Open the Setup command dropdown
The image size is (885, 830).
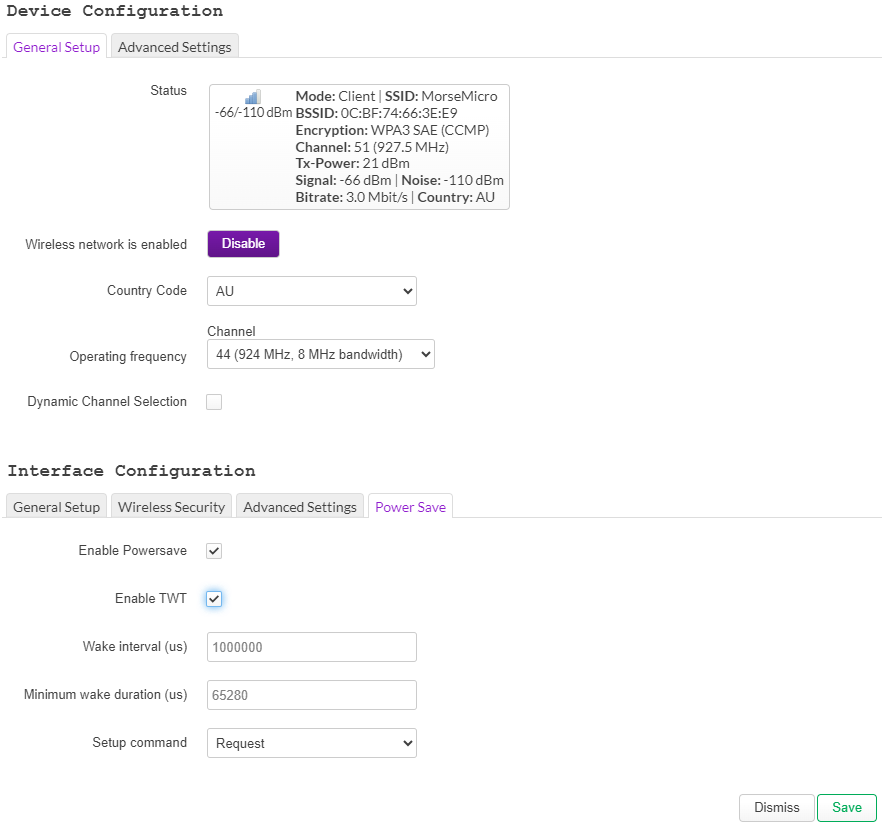pyautogui.click(x=311, y=743)
